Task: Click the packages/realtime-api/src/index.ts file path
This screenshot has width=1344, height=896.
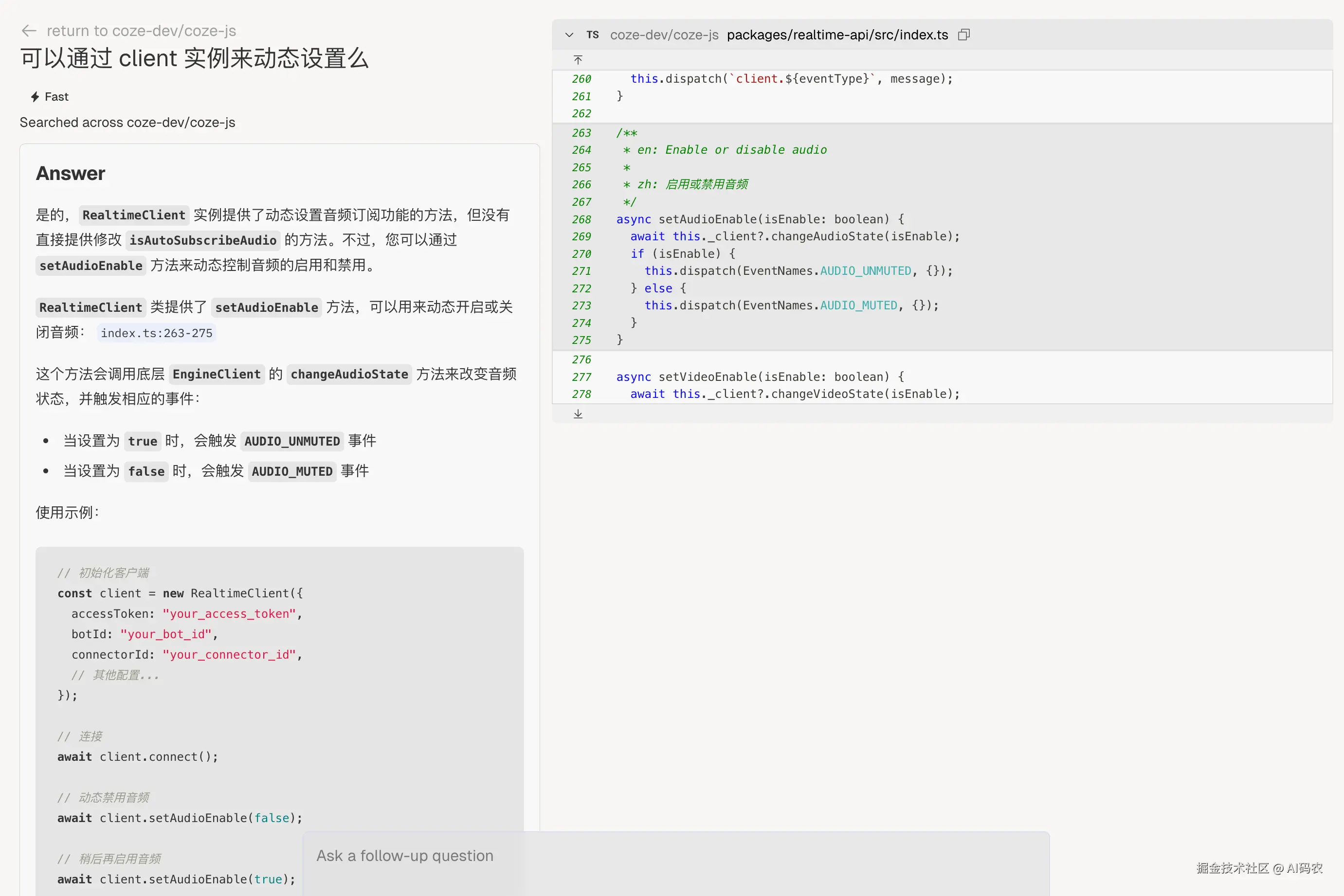Action: coord(837,35)
